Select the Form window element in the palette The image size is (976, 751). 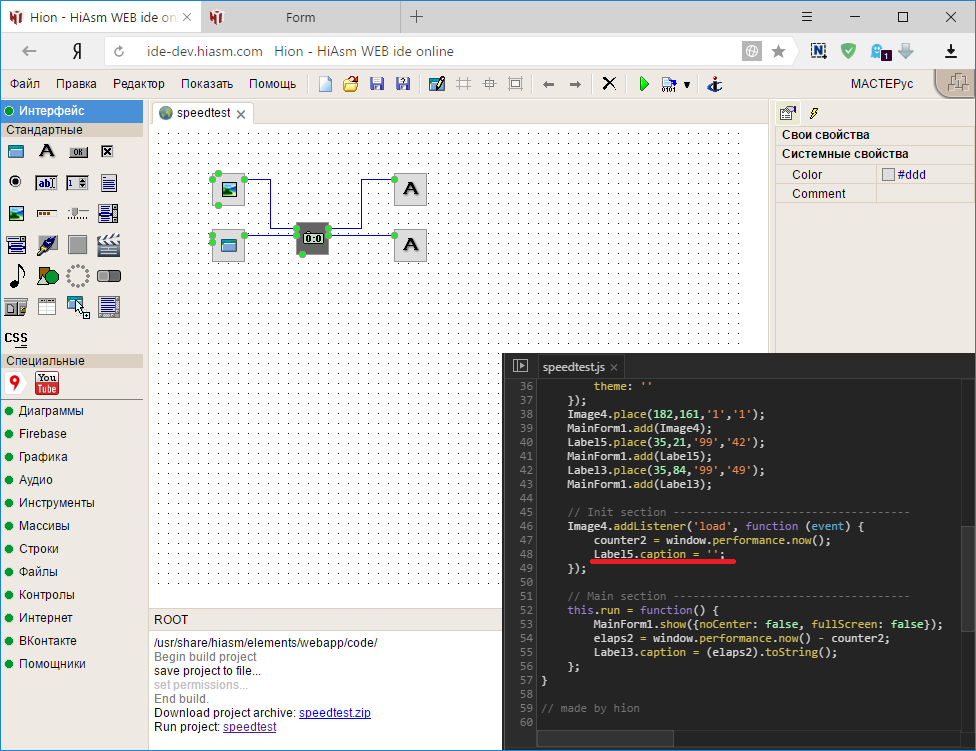(16, 151)
